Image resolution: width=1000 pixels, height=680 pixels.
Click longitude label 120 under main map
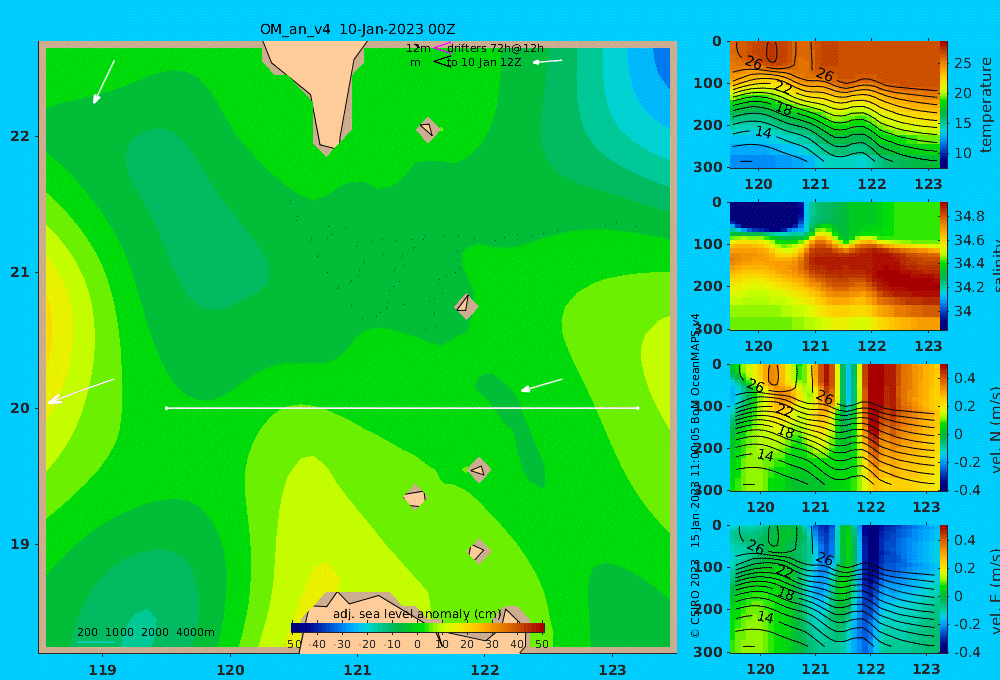click(x=230, y=670)
